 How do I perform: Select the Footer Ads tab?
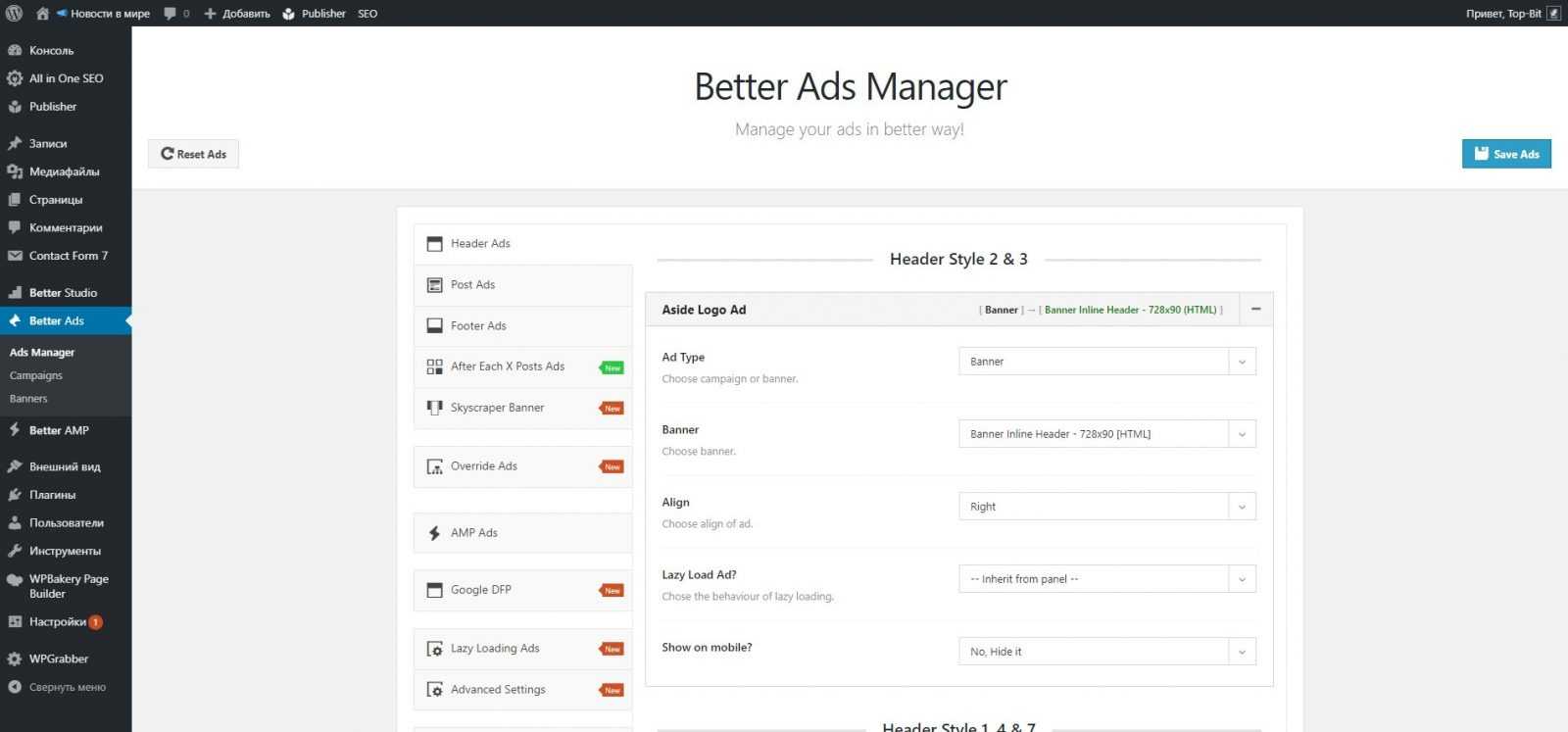(523, 326)
